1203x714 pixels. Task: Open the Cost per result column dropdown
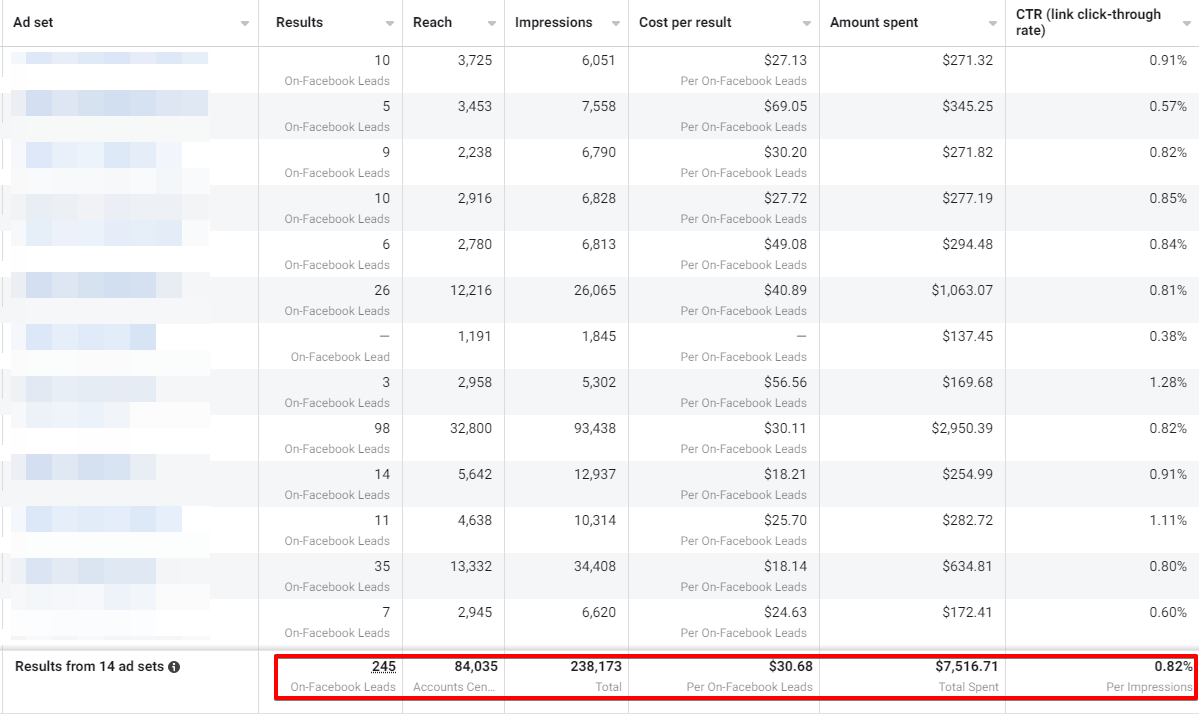tap(806, 22)
